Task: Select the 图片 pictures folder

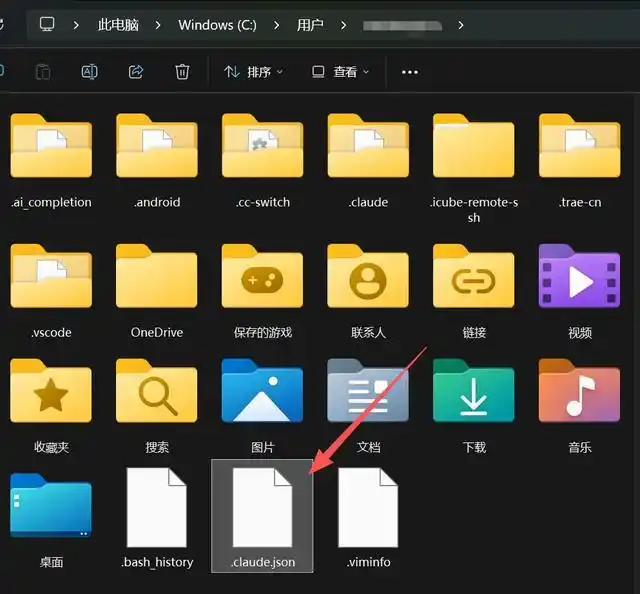Action: point(262,407)
